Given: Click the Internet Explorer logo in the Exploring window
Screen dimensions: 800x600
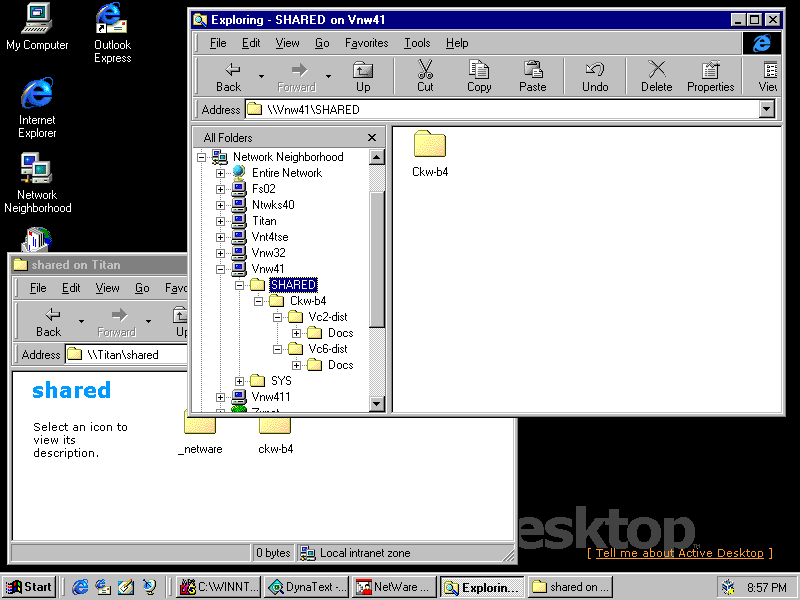Looking at the screenshot, I should point(761,43).
